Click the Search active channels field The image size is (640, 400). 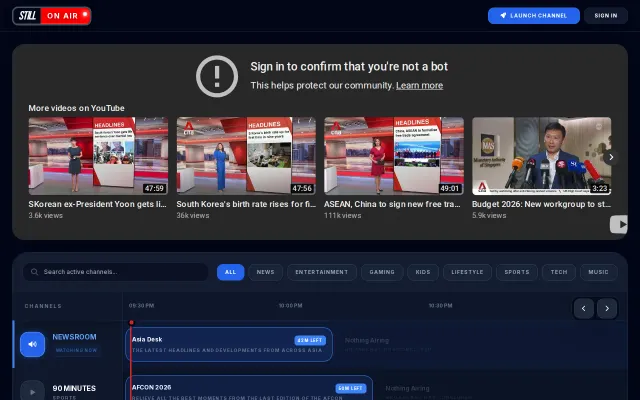(116, 272)
